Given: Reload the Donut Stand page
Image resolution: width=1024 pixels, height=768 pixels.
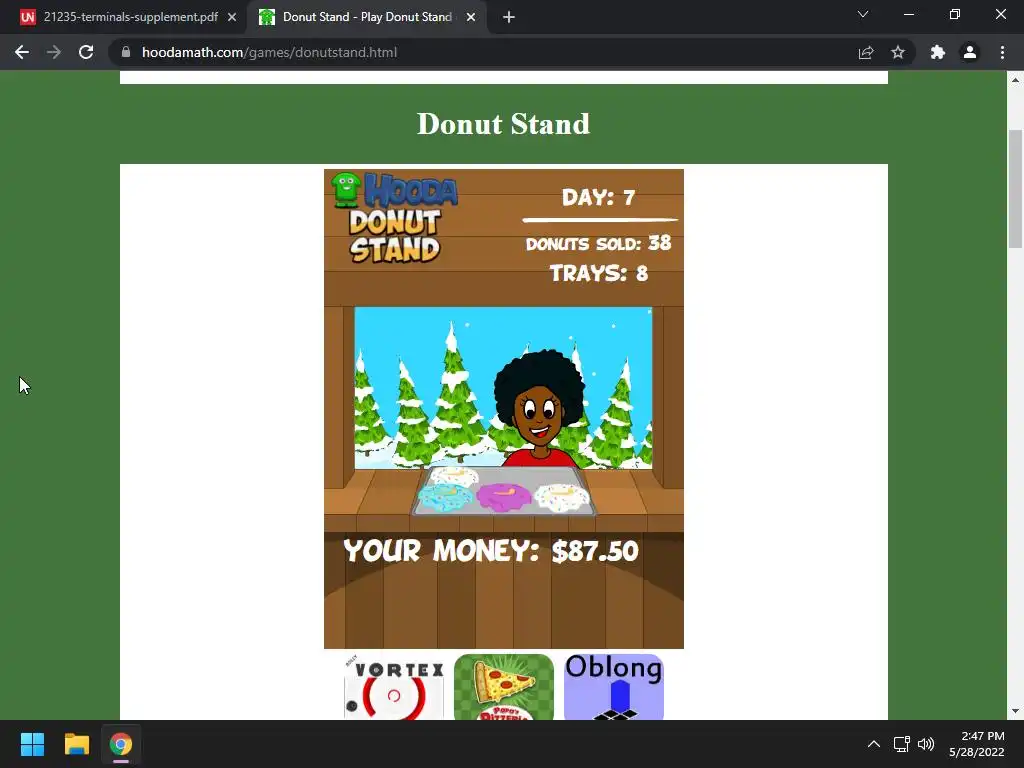Looking at the screenshot, I should (x=86, y=52).
